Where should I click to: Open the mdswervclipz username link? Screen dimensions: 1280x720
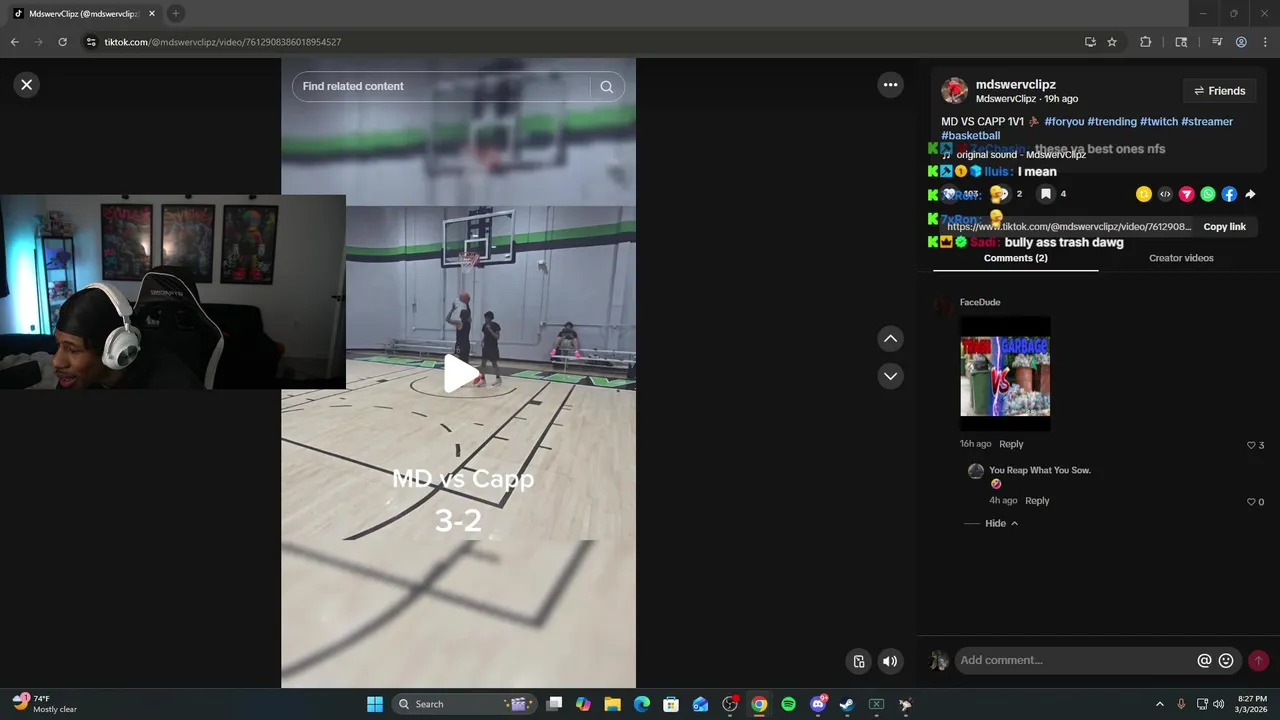(x=1015, y=85)
